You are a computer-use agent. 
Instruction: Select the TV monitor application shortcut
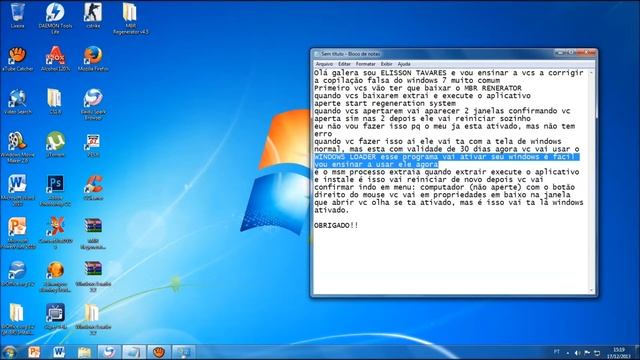tap(55, 316)
